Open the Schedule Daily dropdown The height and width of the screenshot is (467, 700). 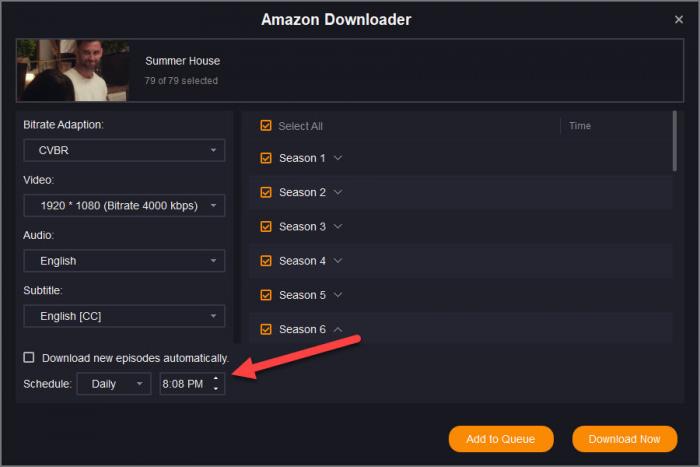click(114, 384)
